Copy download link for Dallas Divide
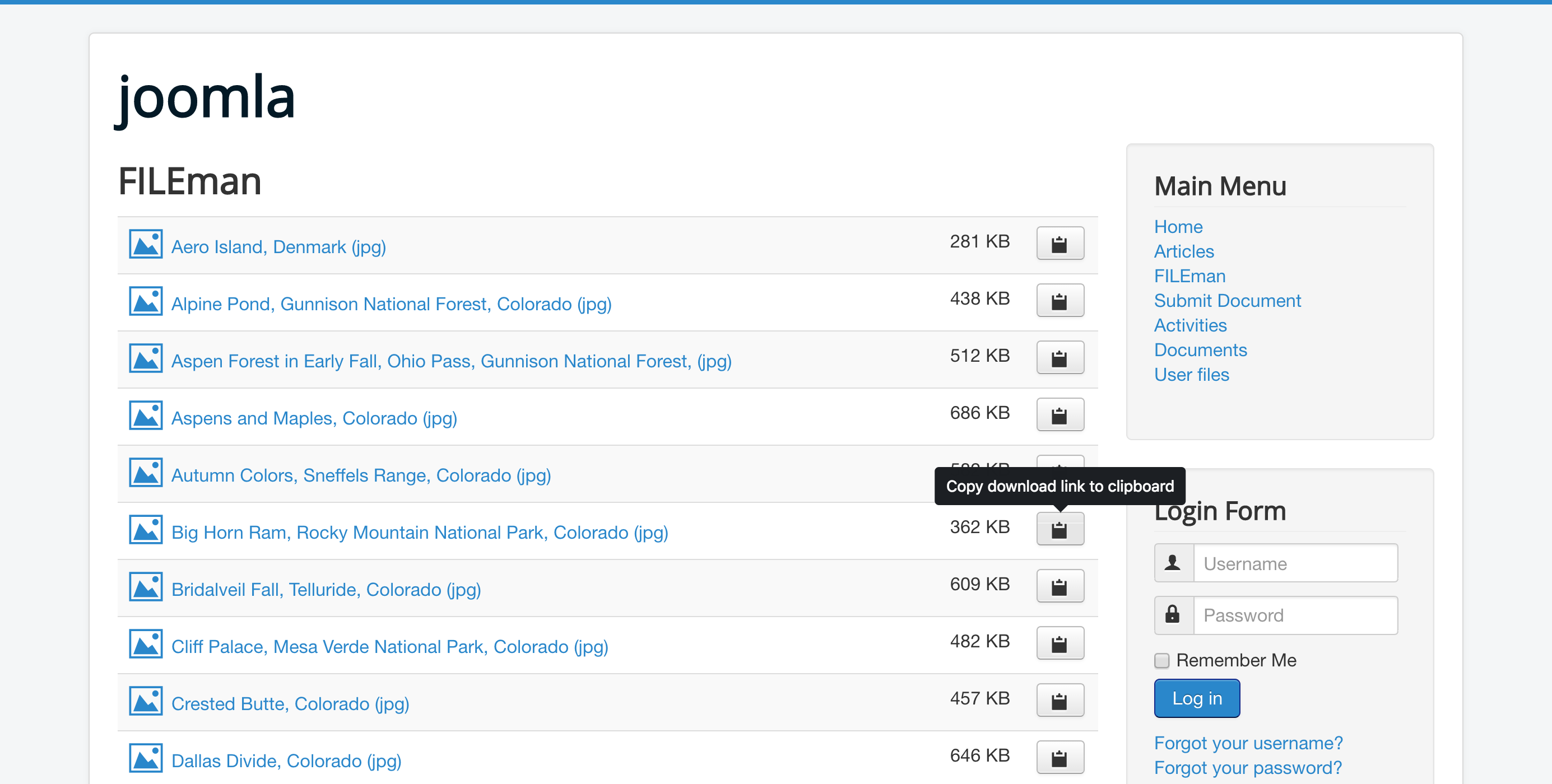This screenshot has height=784, width=1552. [x=1060, y=758]
